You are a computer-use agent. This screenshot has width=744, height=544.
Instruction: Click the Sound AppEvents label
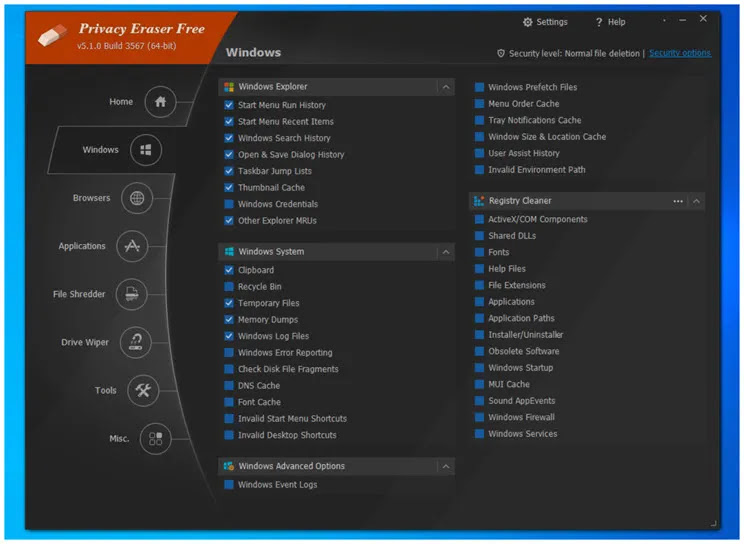click(x=521, y=401)
